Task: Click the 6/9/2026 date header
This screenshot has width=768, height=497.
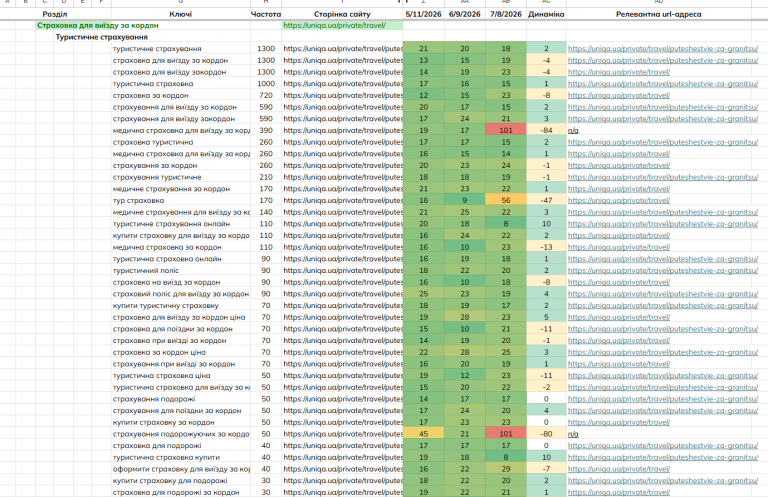Action: point(465,14)
